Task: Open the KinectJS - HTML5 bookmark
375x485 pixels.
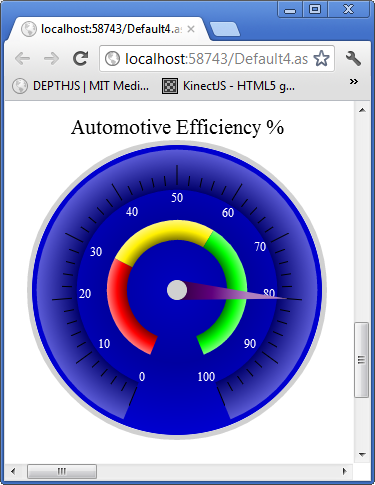Action: (228, 86)
